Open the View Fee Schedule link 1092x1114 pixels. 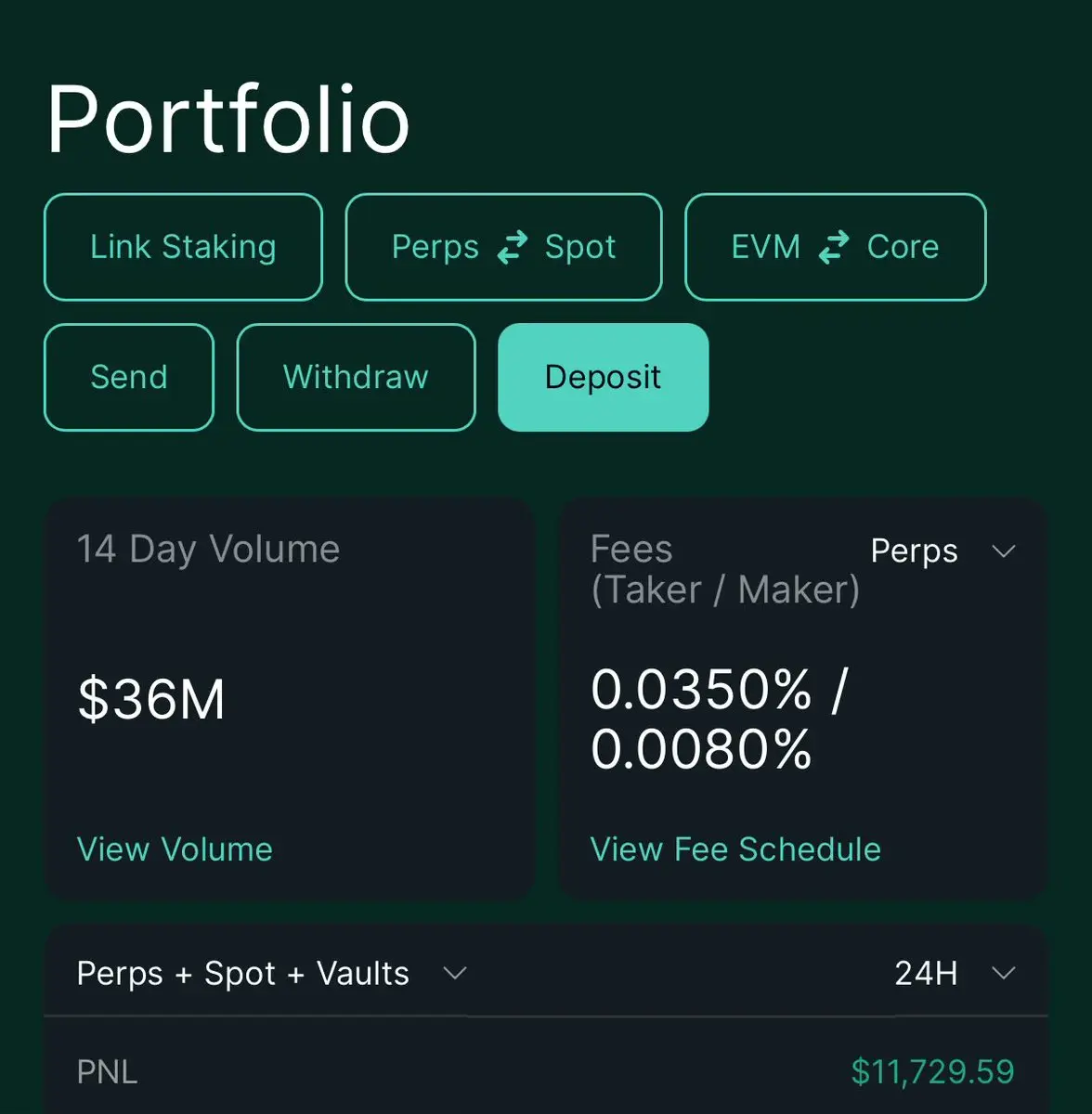735,849
